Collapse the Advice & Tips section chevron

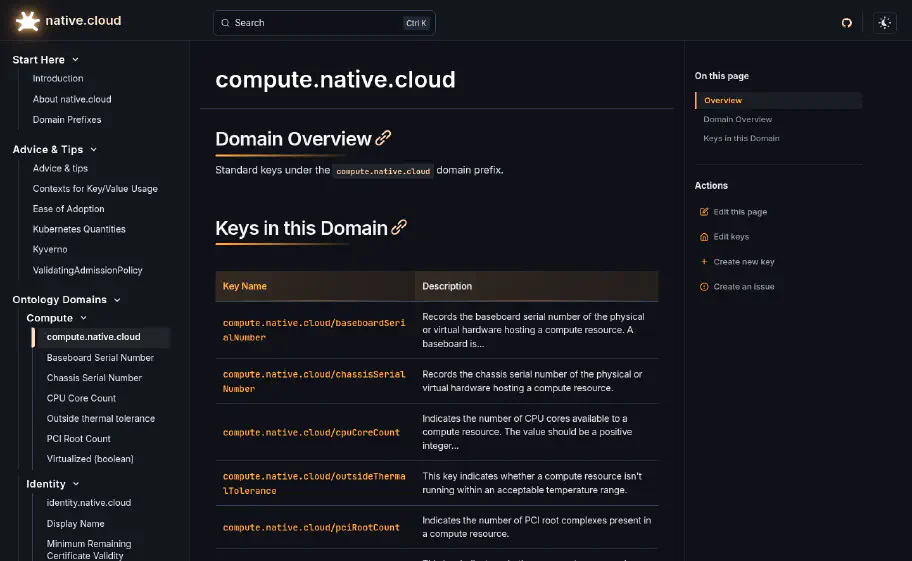pyautogui.click(x=94, y=149)
